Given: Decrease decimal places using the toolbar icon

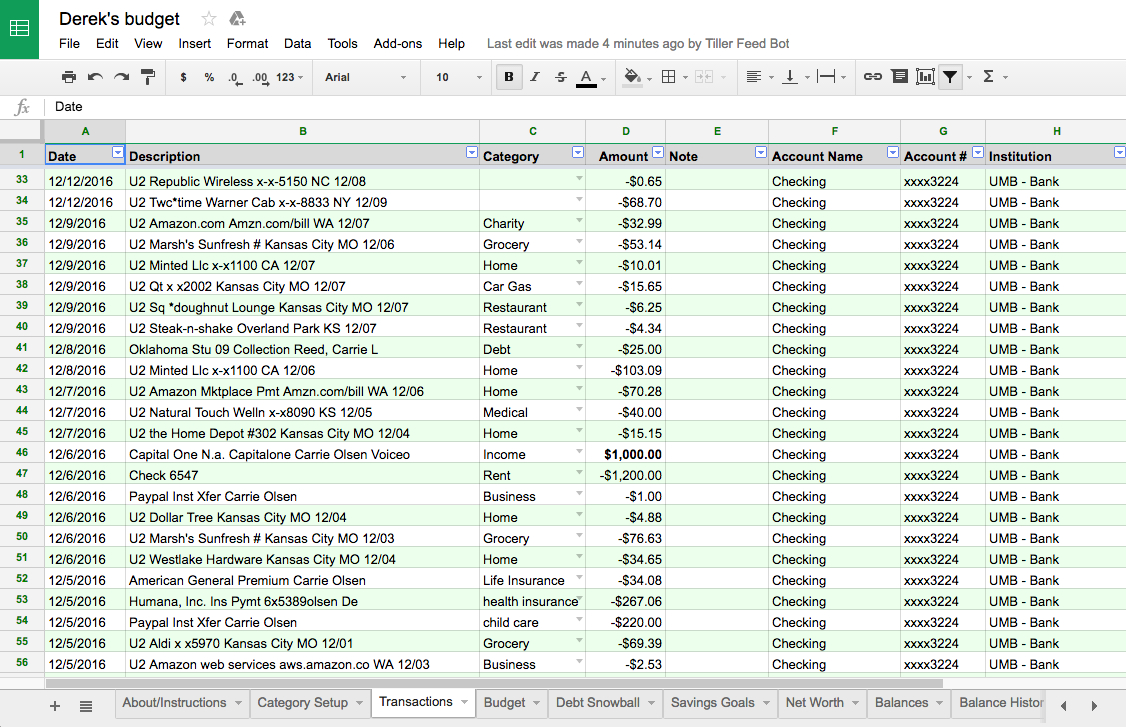Looking at the screenshot, I should [232, 76].
